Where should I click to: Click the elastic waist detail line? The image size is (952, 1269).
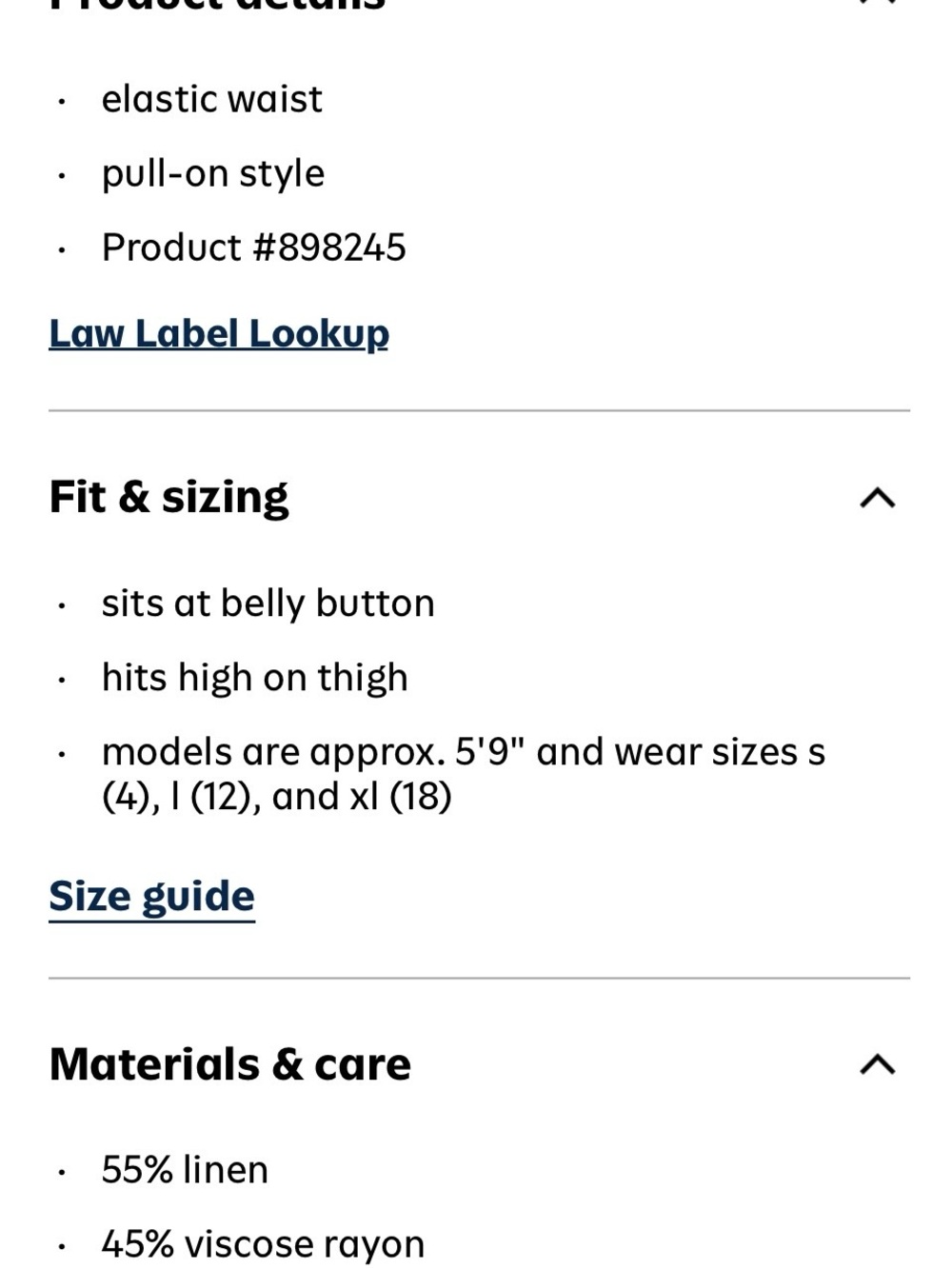point(212,99)
